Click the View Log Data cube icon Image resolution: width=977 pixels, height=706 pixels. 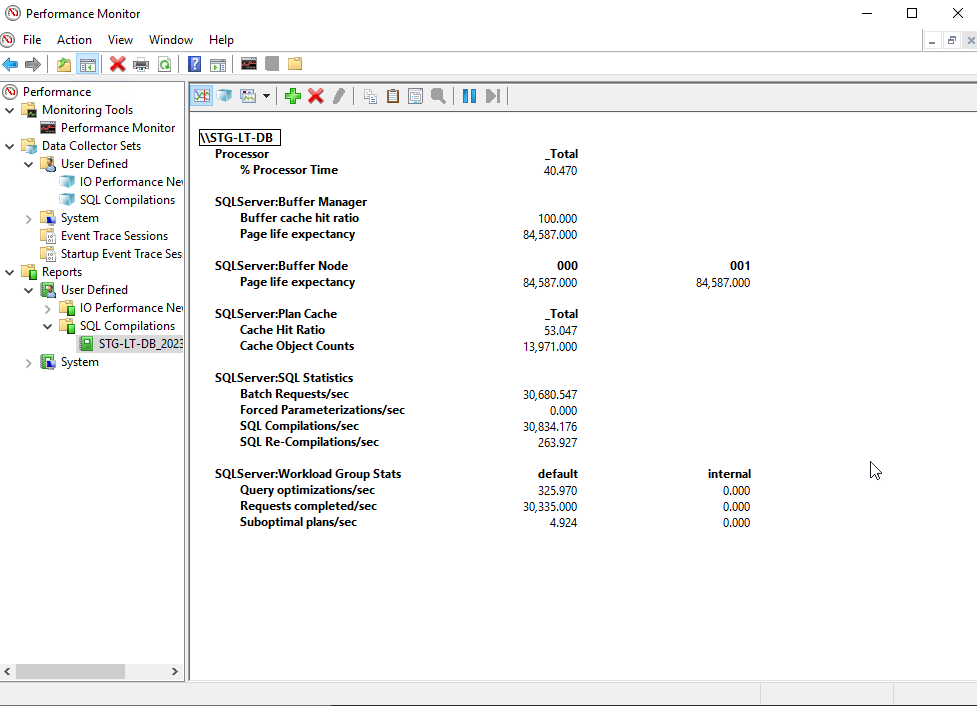(224, 96)
